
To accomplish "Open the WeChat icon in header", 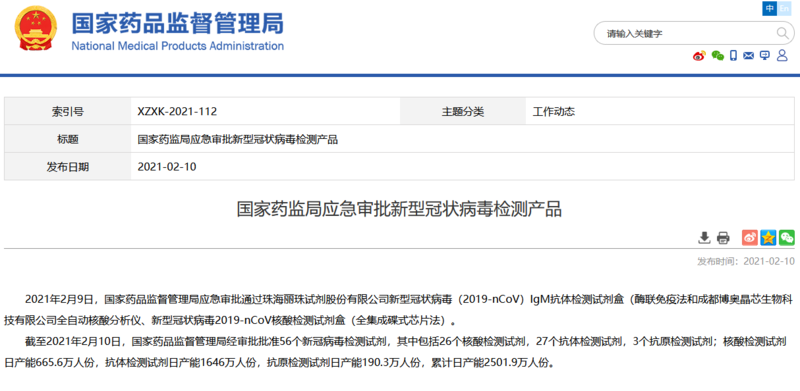I will pyautogui.click(x=718, y=56).
